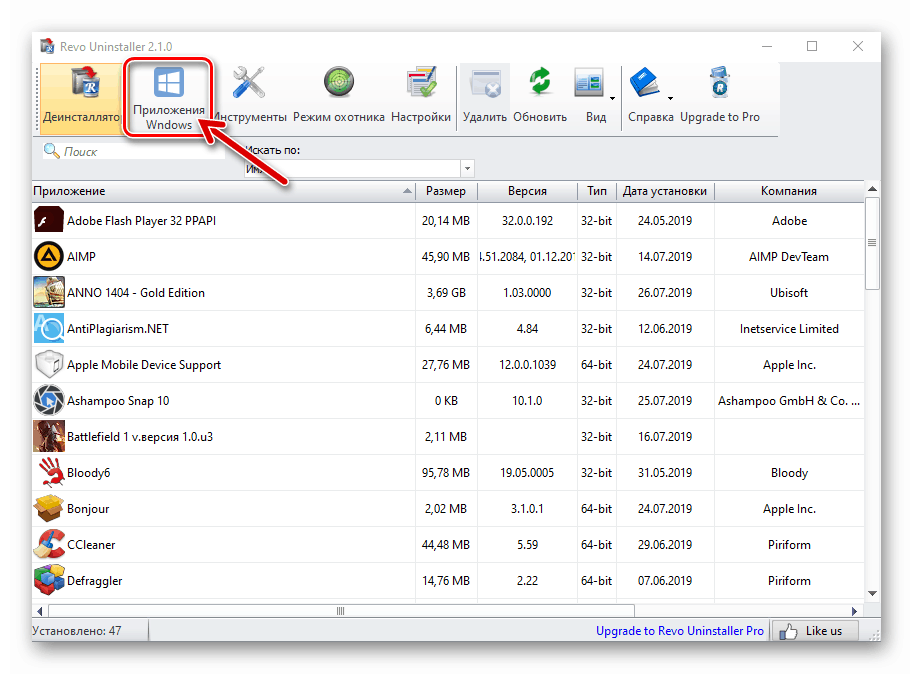Sort by the Тип column header
The width and height of the screenshot is (913, 674).
597,191
